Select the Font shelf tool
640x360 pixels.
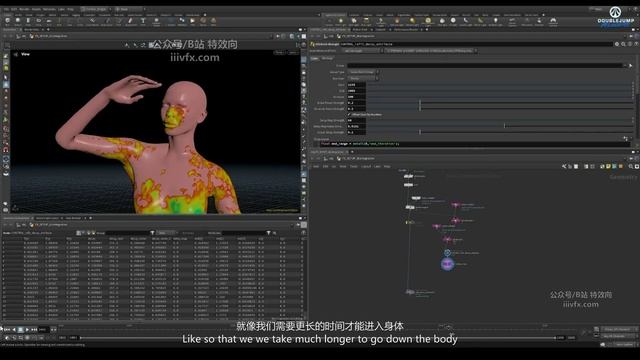(x=143, y=21)
